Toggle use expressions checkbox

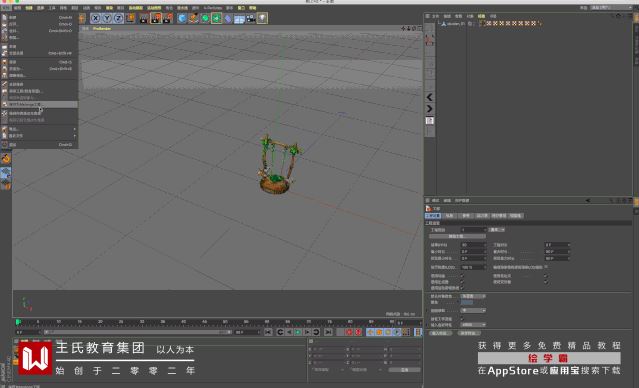(545, 276)
